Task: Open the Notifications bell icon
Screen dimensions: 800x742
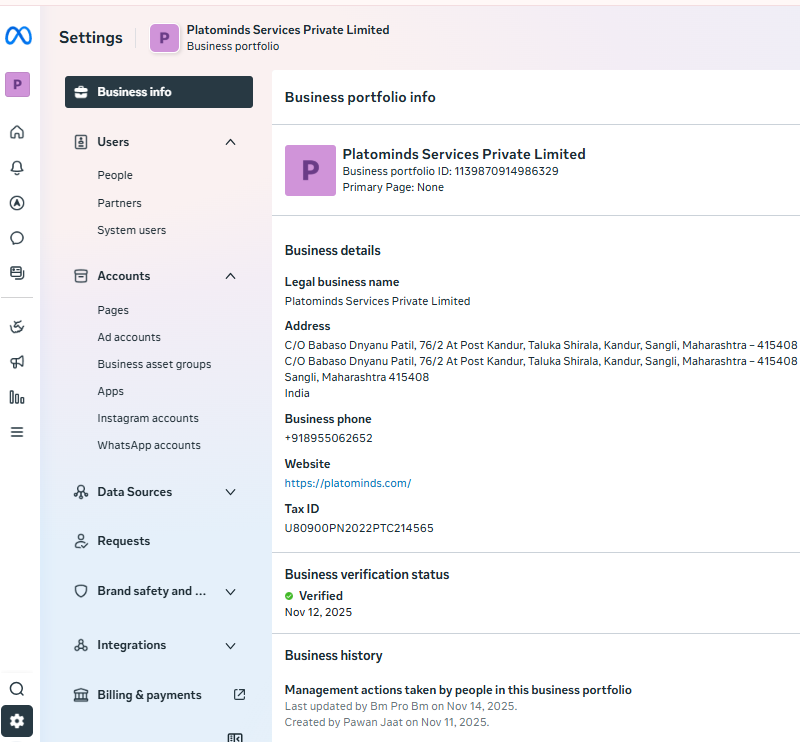Action: point(17,168)
